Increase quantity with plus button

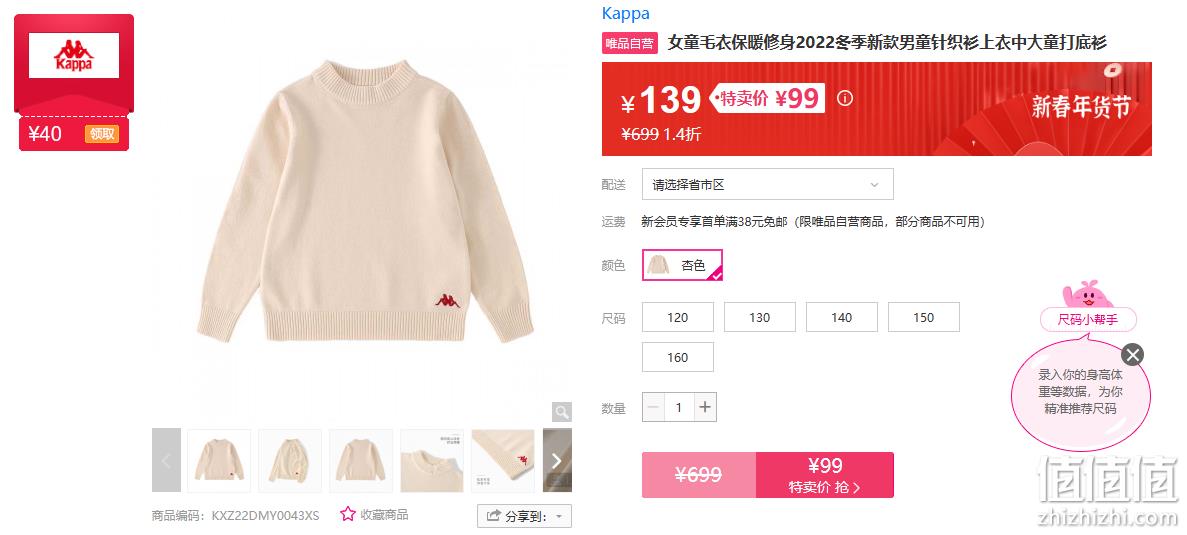[x=705, y=407]
